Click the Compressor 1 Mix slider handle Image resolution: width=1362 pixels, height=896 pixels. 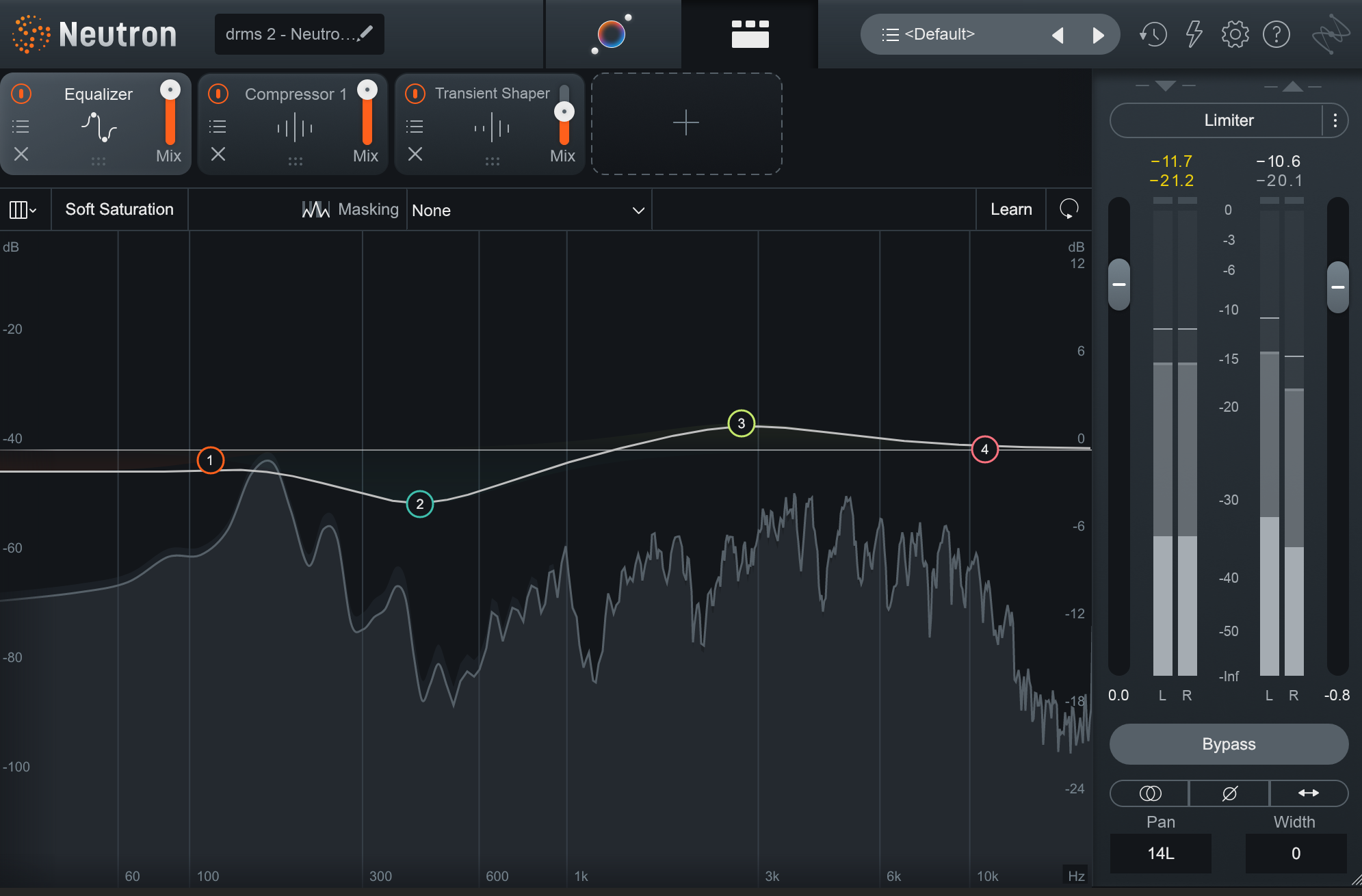367,90
